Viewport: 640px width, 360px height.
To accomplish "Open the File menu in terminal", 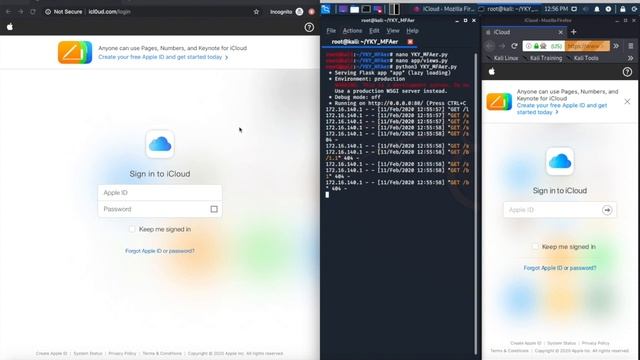I will (331, 31).
